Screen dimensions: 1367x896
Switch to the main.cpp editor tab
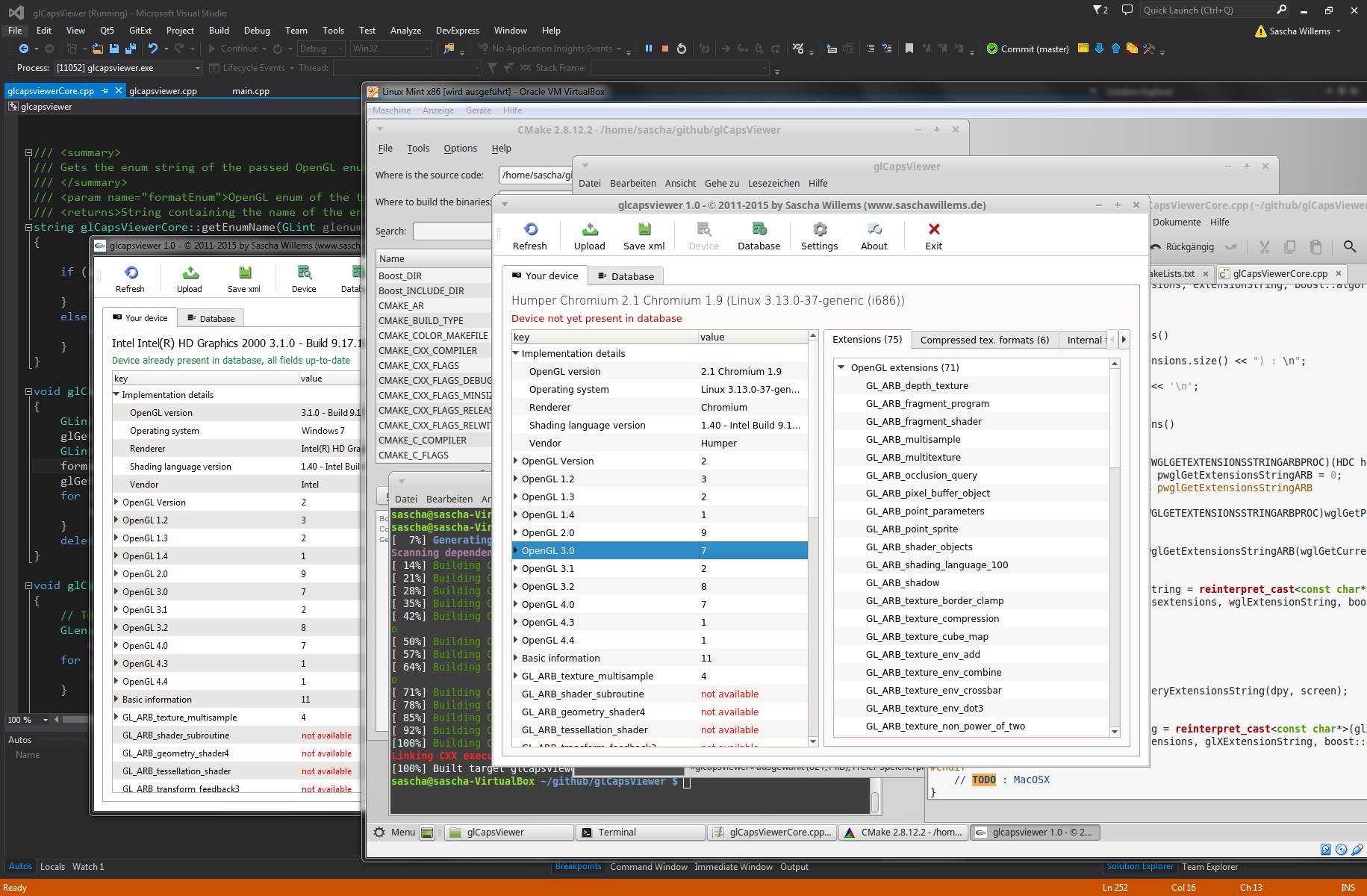(x=251, y=91)
